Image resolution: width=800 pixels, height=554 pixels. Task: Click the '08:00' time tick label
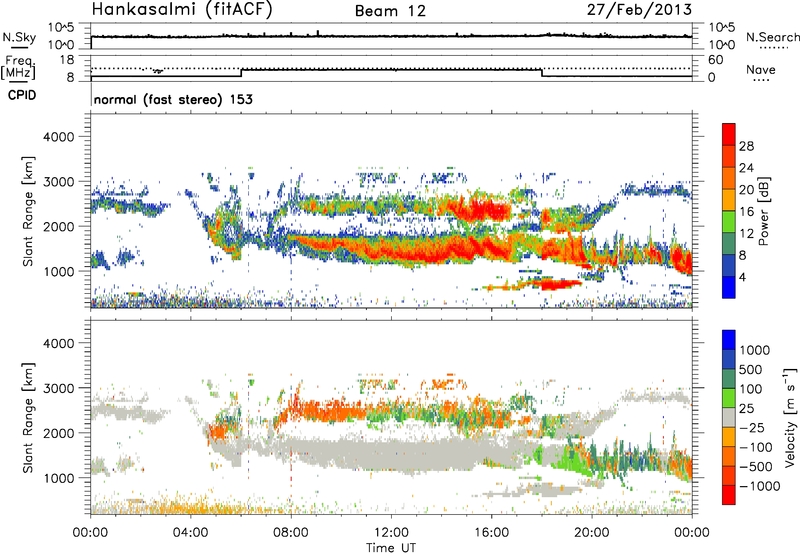click(291, 533)
